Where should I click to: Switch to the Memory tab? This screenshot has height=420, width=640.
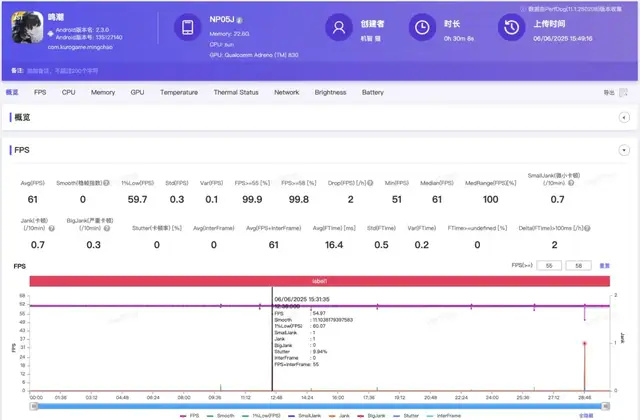click(x=103, y=92)
